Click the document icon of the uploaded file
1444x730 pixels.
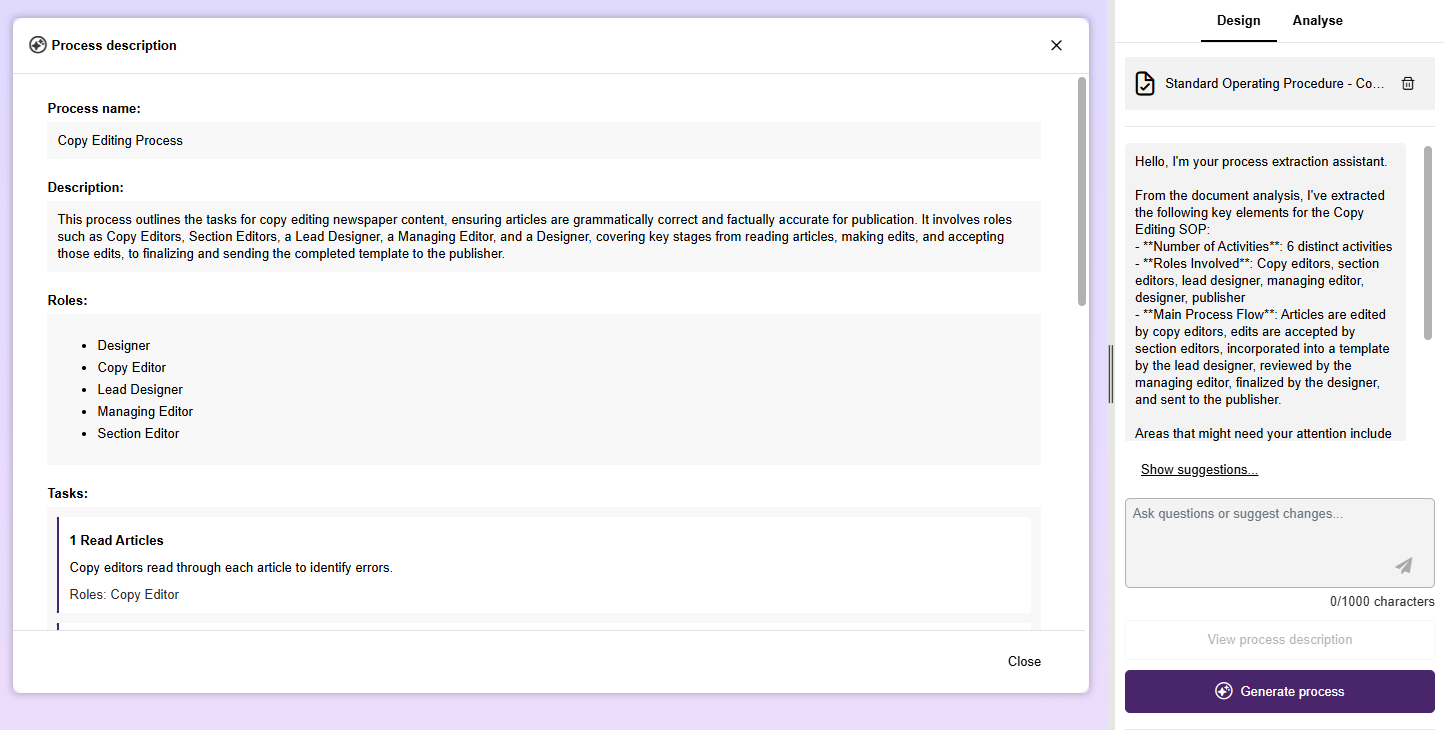(1145, 84)
